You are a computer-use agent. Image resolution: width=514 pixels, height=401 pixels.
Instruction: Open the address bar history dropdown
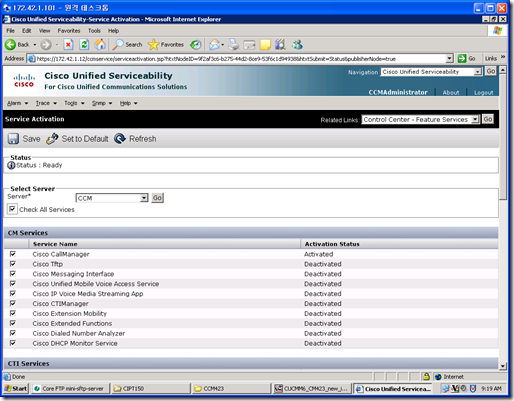pyautogui.click(x=449, y=59)
